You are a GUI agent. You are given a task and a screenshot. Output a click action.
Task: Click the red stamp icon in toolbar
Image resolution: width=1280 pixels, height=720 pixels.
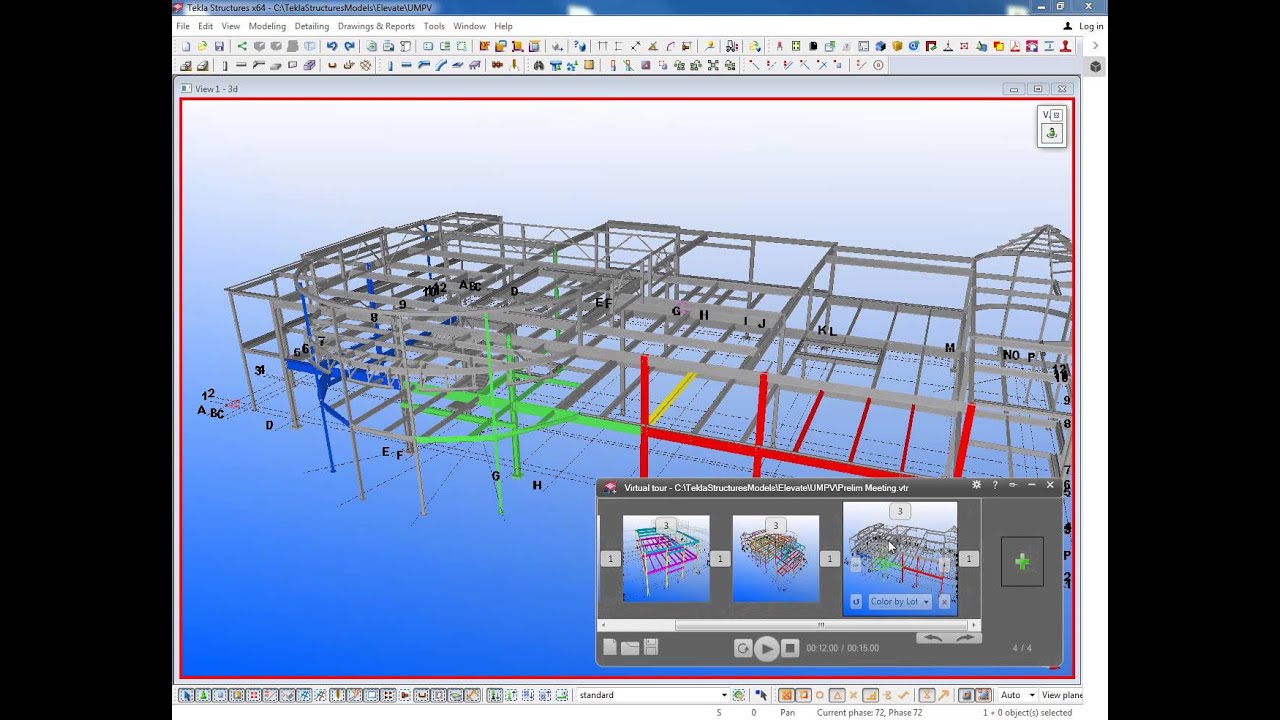coord(1066,46)
